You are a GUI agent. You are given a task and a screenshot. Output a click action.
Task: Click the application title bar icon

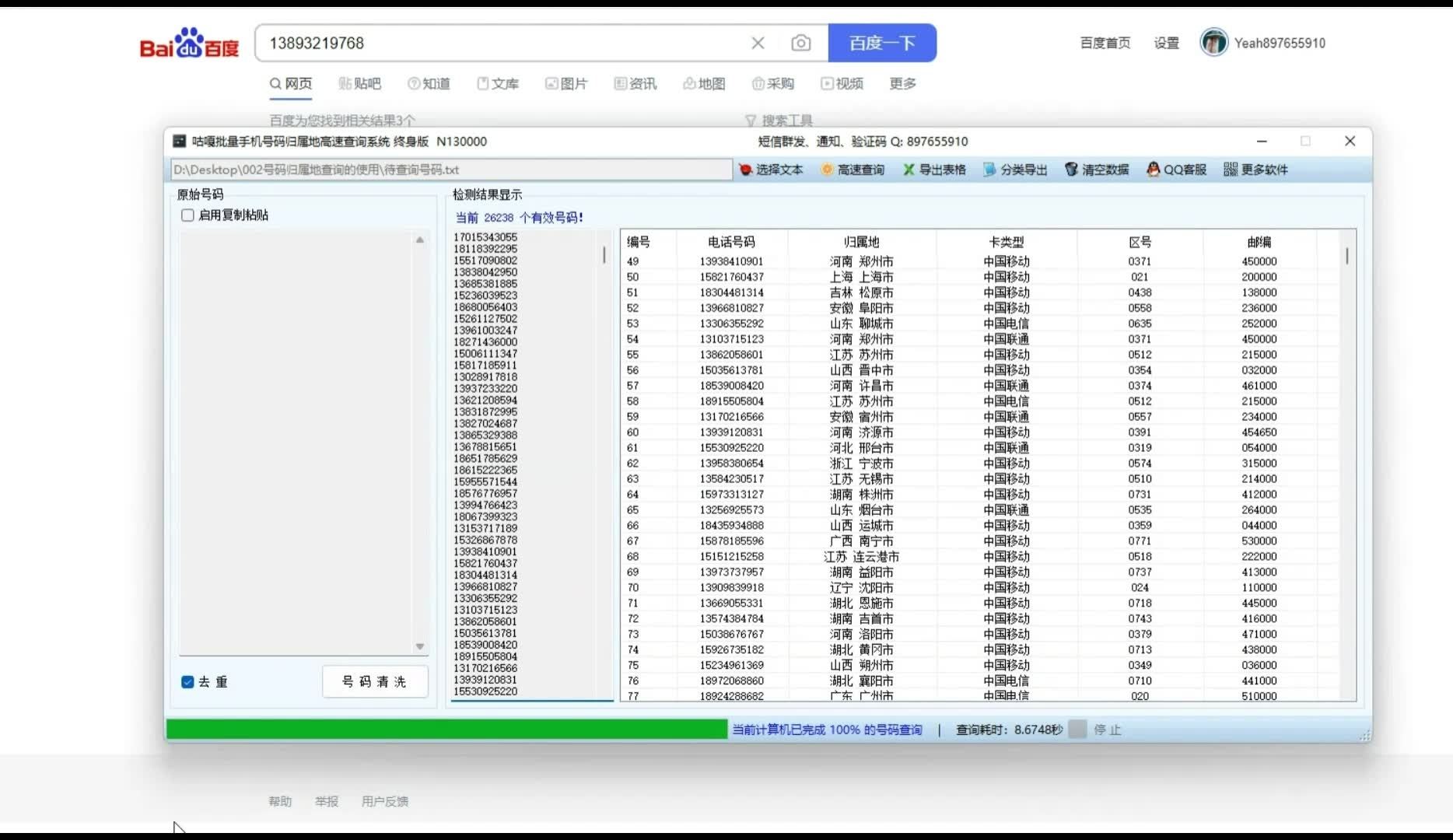click(x=179, y=141)
